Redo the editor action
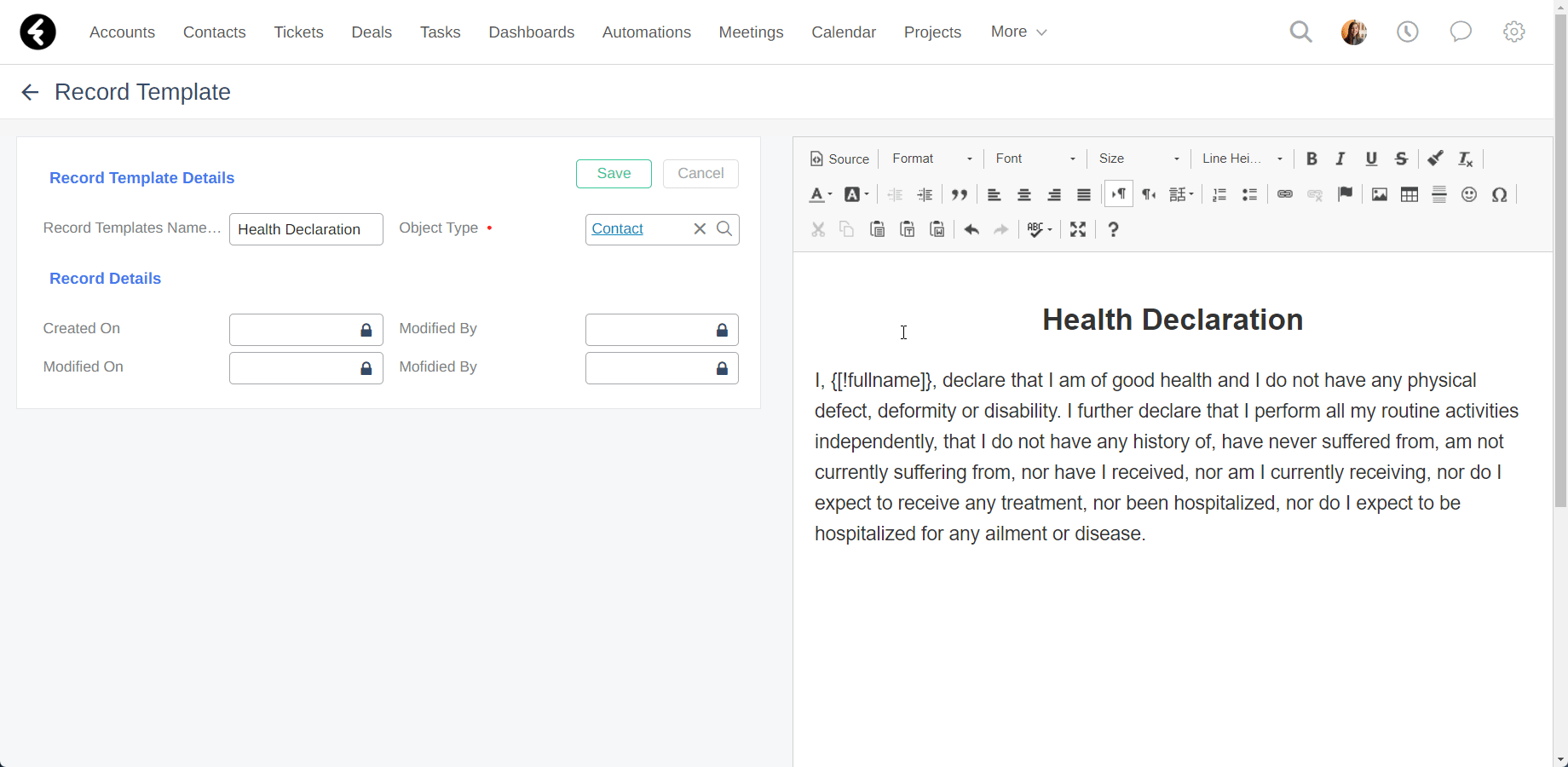The width and height of the screenshot is (1568, 767). [x=1001, y=229]
